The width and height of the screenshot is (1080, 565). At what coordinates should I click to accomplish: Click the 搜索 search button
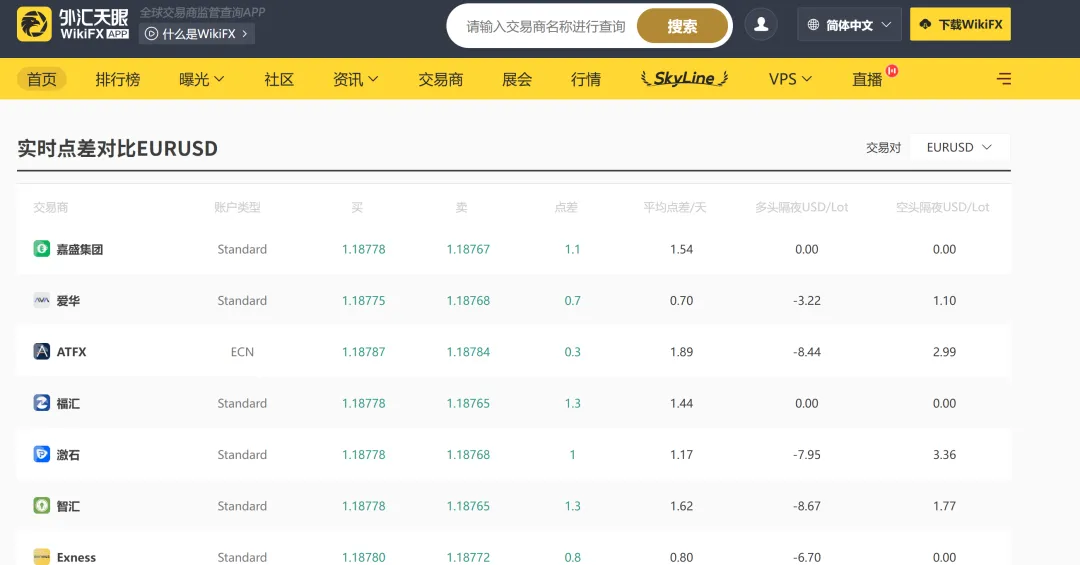[682, 26]
